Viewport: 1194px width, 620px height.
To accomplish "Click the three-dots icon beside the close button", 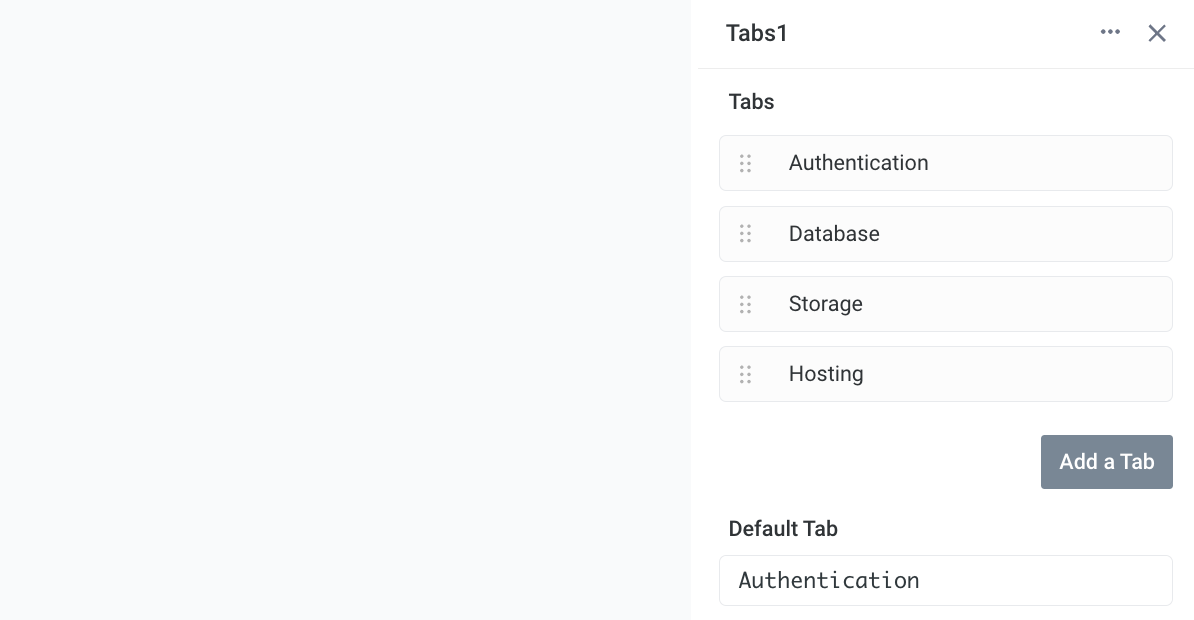I will 1110,32.
